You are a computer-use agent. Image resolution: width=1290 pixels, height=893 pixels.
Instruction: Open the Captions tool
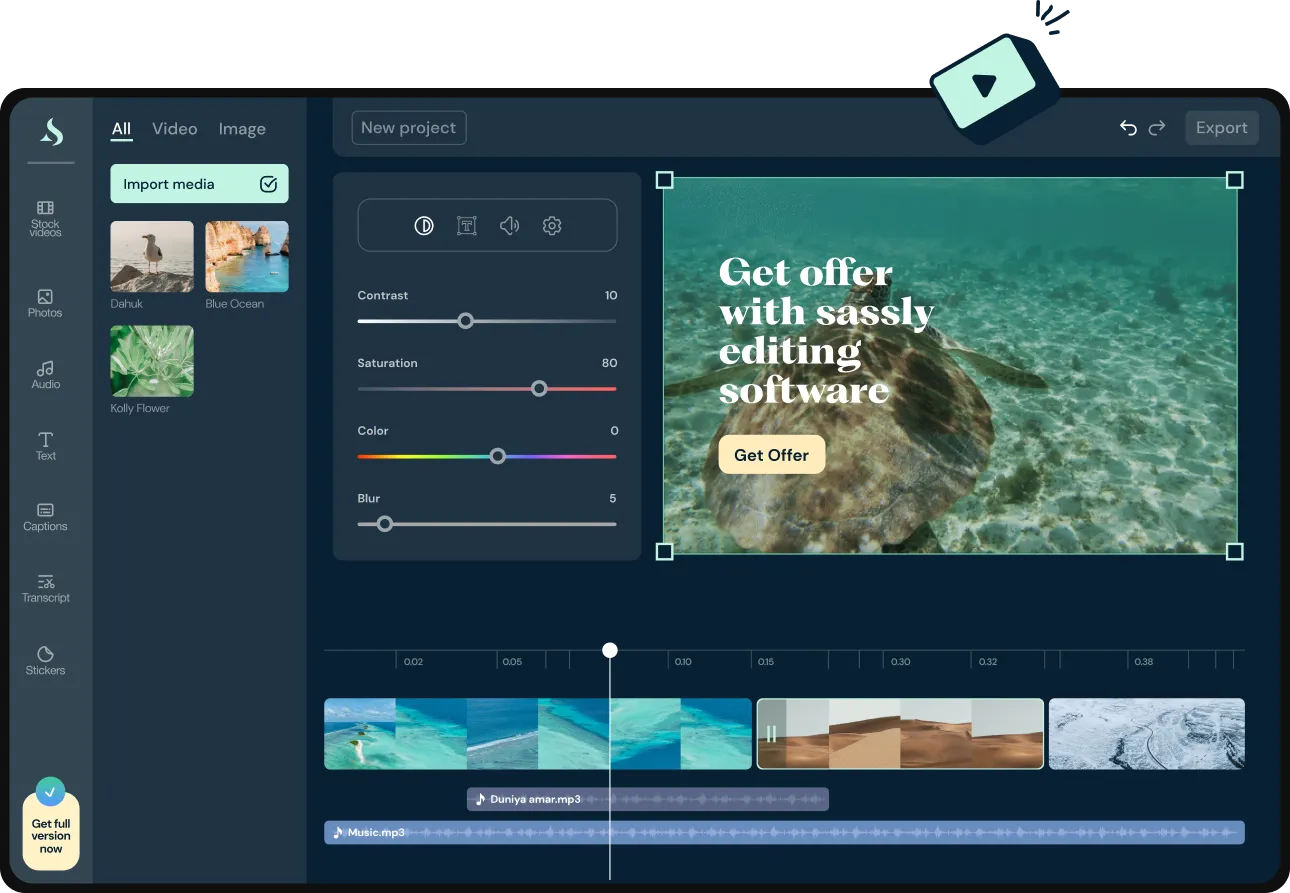tap(45, 517)
